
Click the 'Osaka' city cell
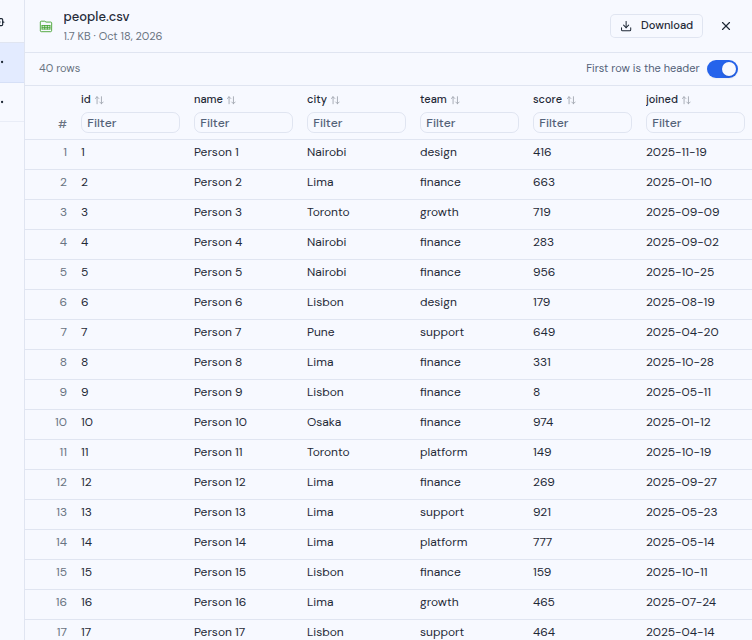(324, 422)
